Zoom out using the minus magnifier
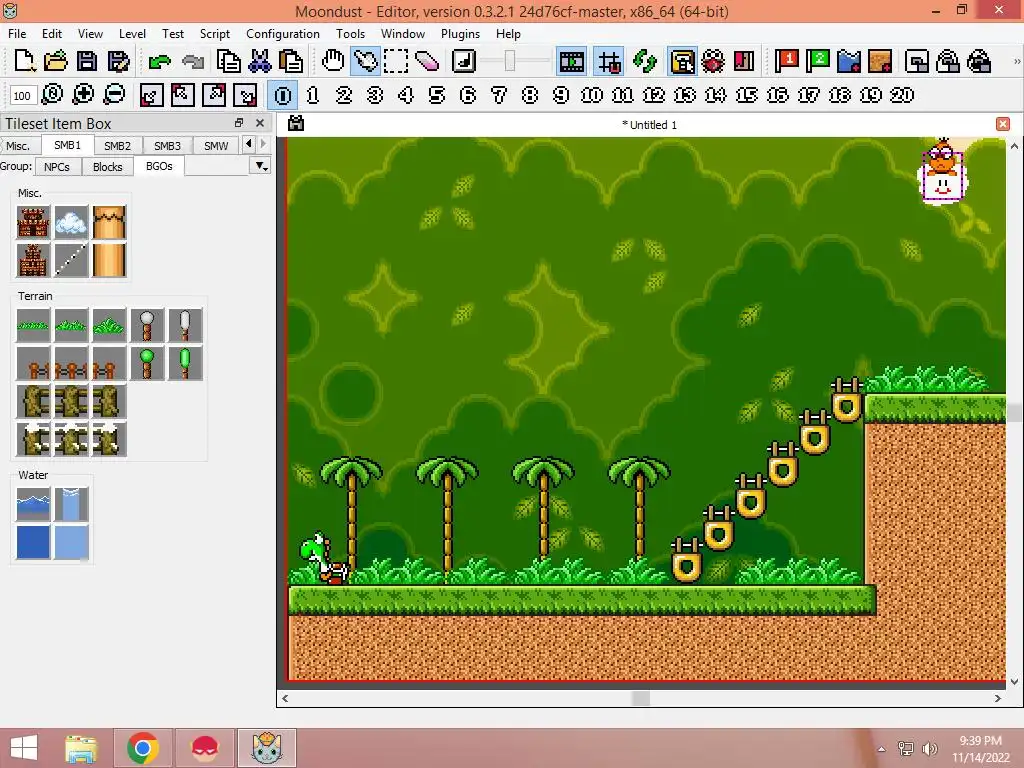 pos(114,95)
